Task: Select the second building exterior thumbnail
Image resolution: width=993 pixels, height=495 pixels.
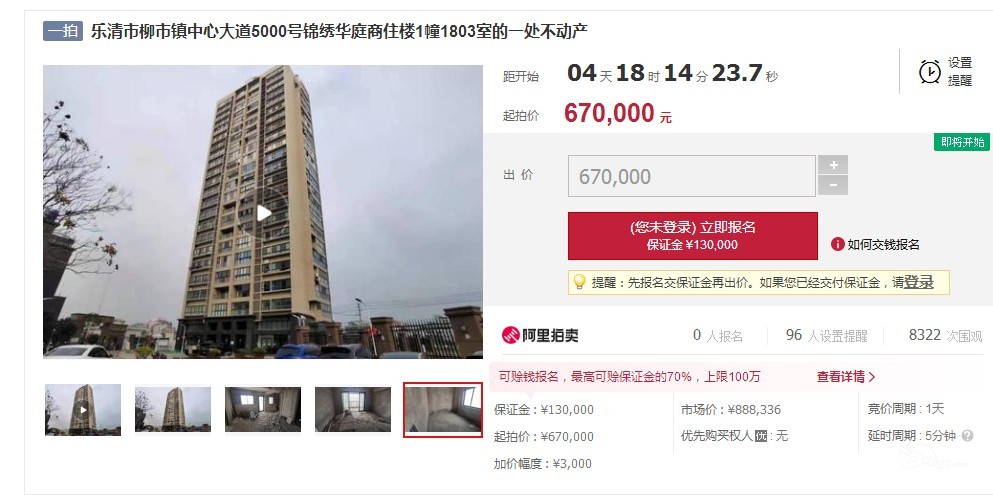Action: 173,410
